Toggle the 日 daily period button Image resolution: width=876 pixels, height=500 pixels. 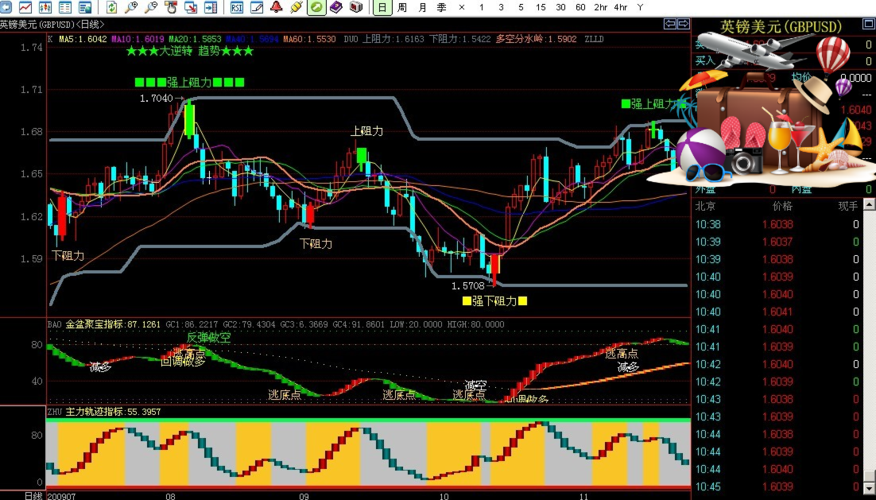[x=382, y=7]
